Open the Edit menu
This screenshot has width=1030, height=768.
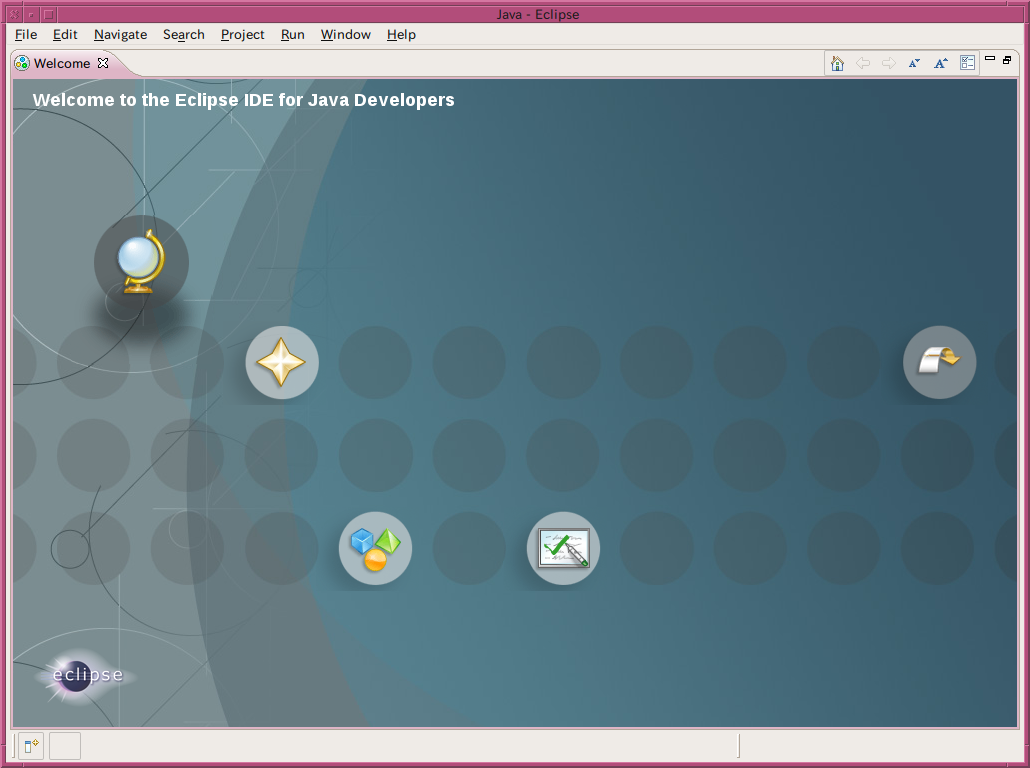(65, 35)
